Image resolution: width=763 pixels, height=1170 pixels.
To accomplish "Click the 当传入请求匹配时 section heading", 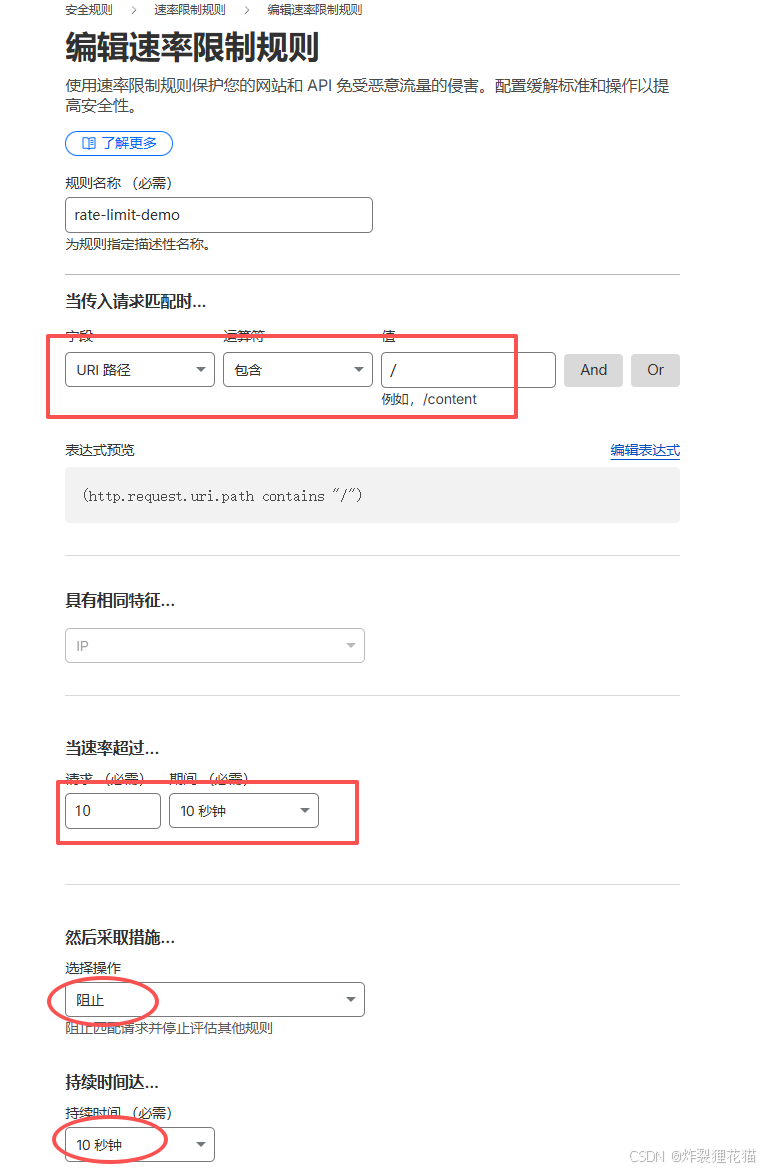I will (x=136, y=301).
